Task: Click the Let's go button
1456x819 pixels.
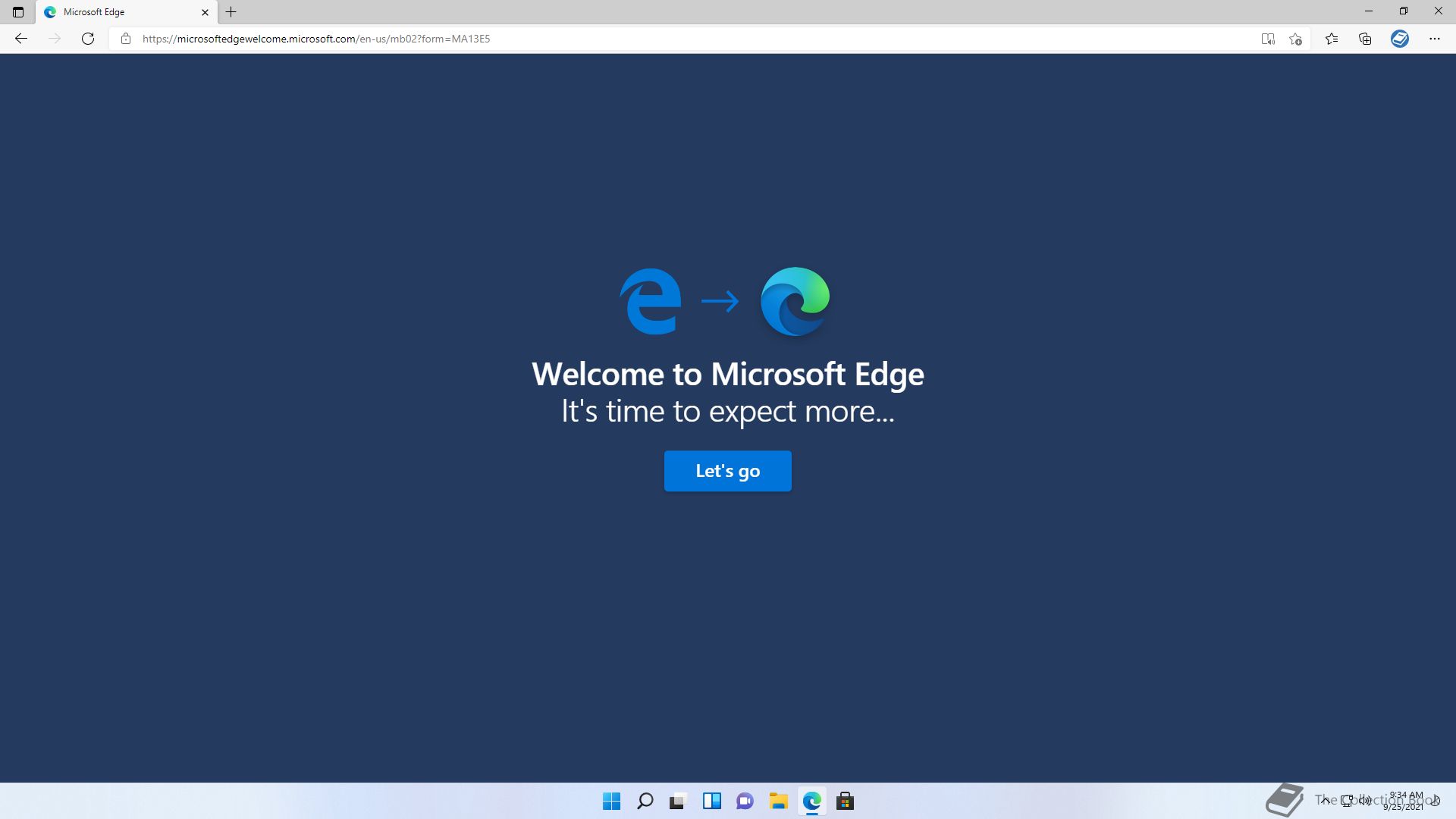Action: 727,471
